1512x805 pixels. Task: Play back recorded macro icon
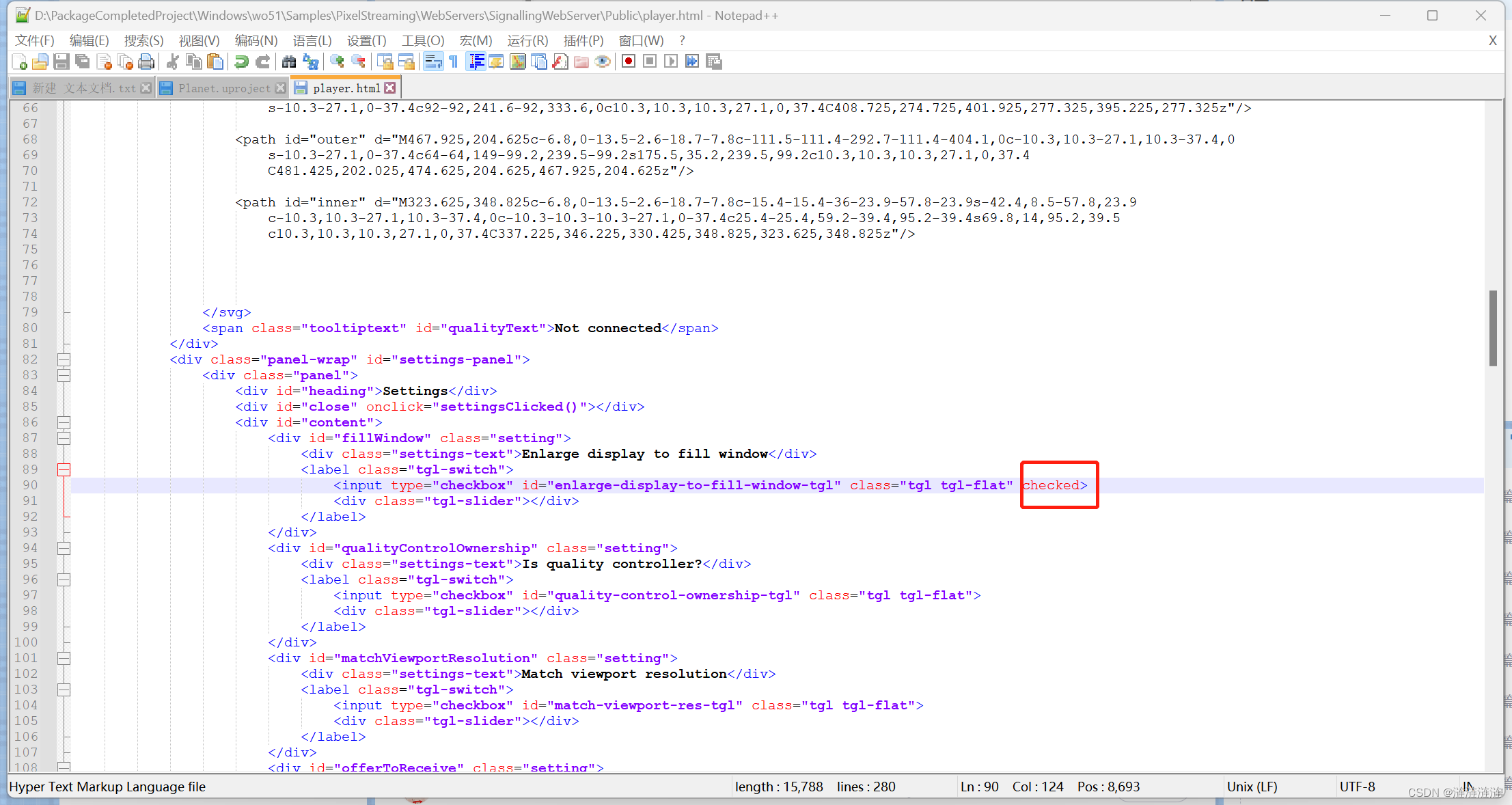pos(671,62)
